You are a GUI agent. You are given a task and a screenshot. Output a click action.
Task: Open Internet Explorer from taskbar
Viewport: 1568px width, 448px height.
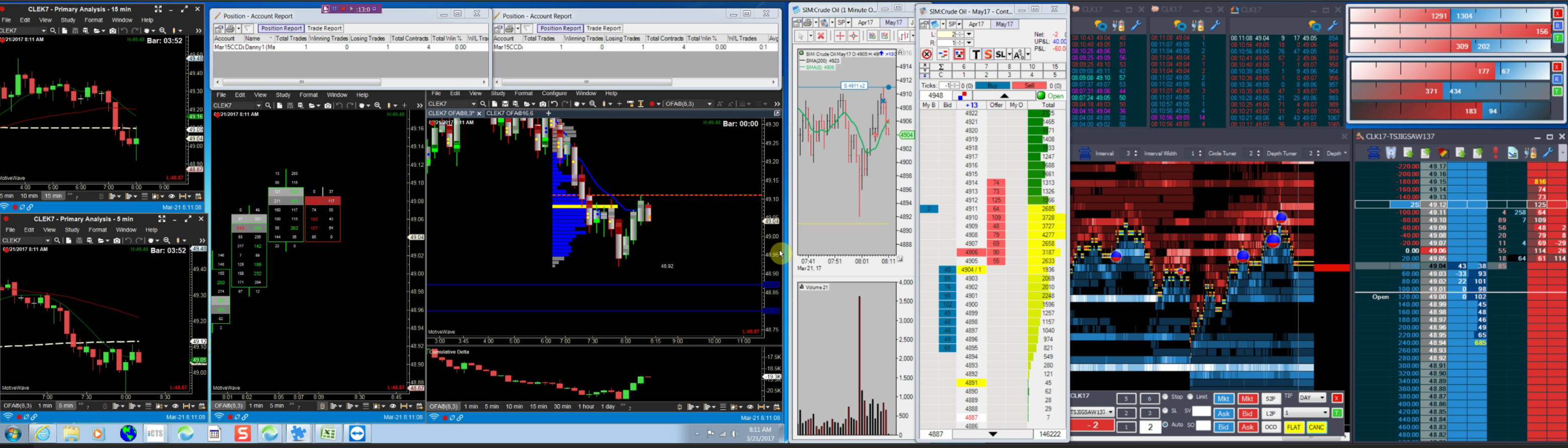coord(43,433)
